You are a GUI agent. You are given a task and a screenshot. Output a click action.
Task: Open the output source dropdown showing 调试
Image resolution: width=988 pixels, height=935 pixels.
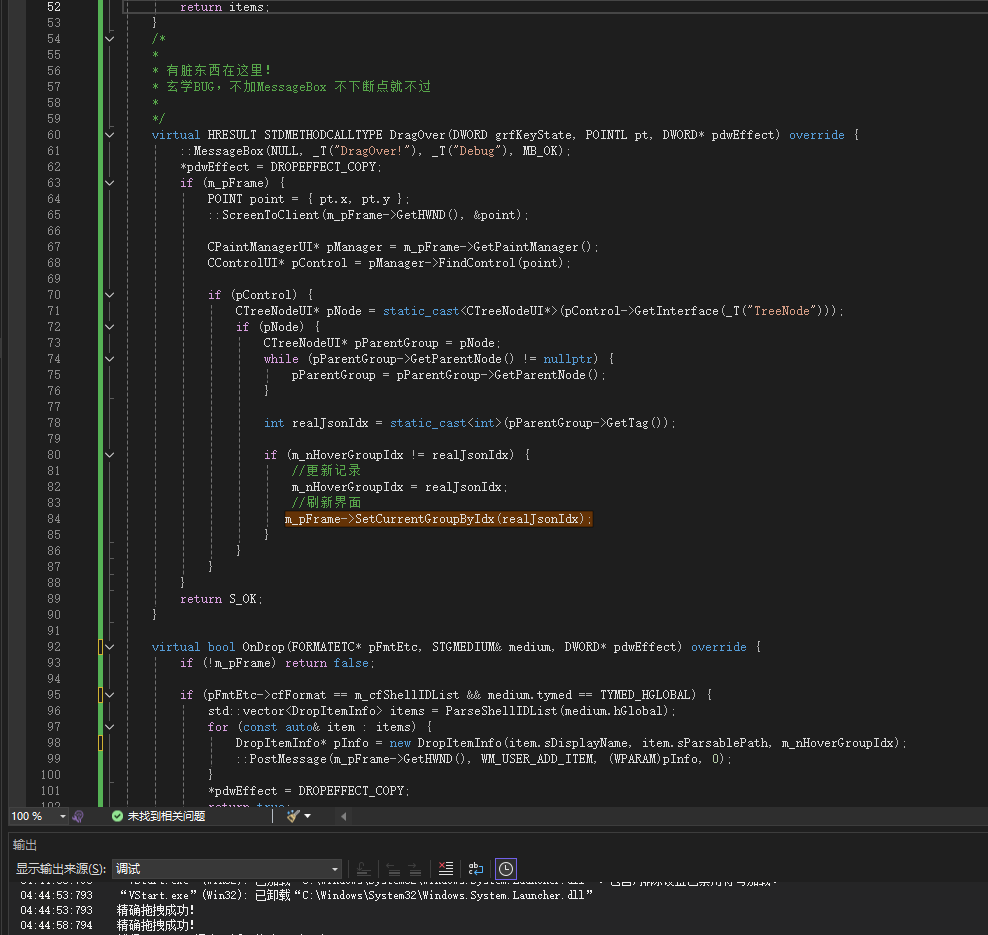(227, 869)
